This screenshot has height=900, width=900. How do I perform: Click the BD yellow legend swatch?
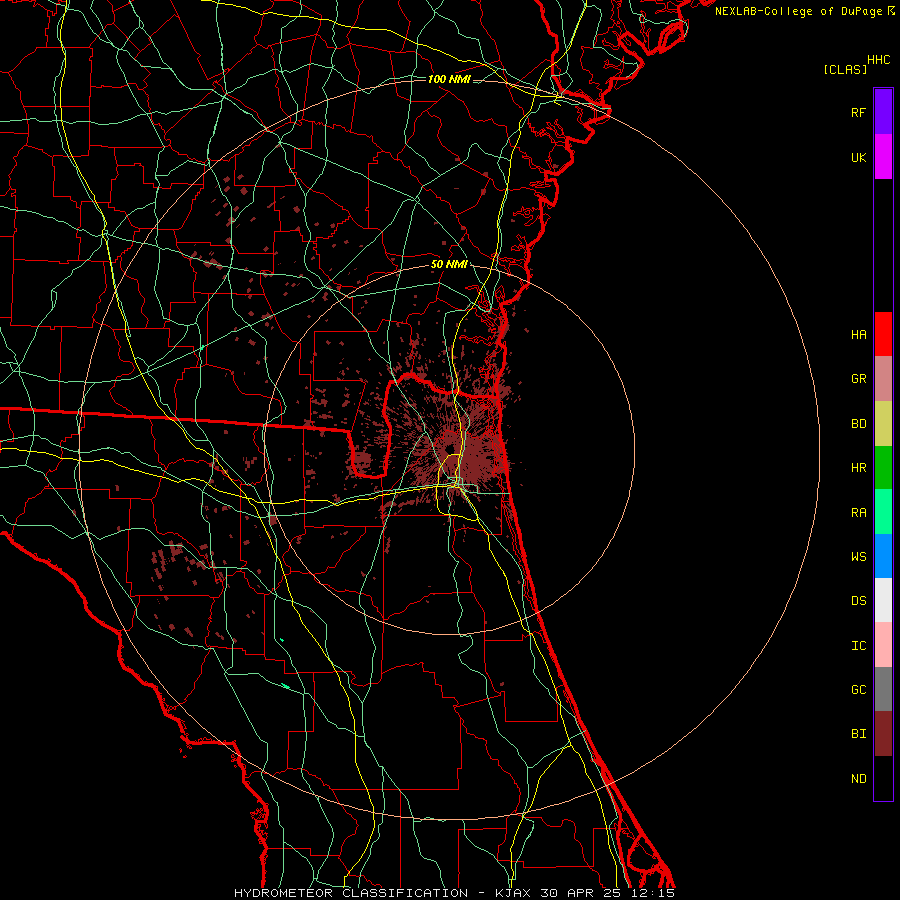pos(883,424)
